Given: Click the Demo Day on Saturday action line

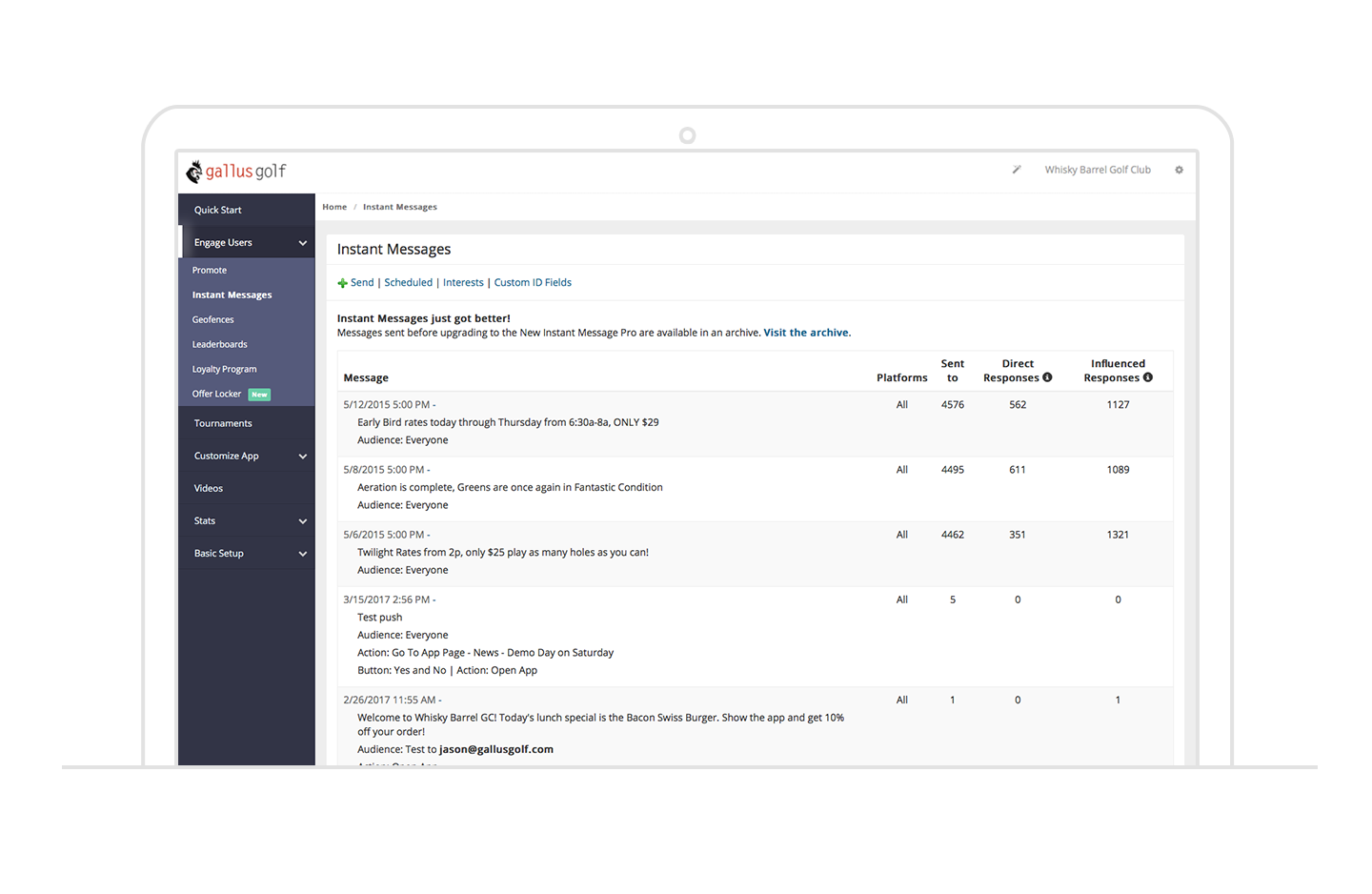Looking at the screenshot, I should tap(485, 653).
